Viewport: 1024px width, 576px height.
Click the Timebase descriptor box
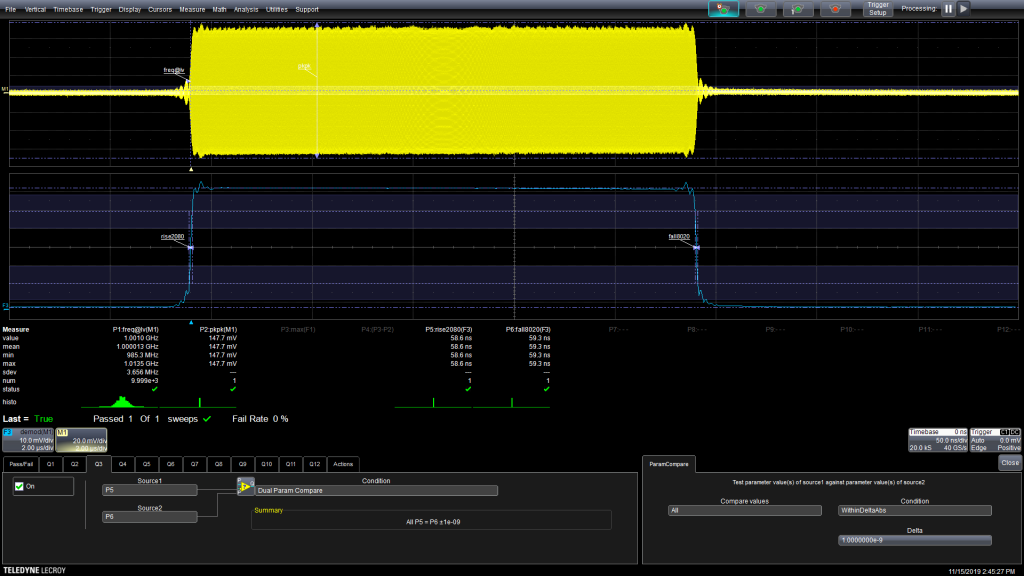(938, 440)
